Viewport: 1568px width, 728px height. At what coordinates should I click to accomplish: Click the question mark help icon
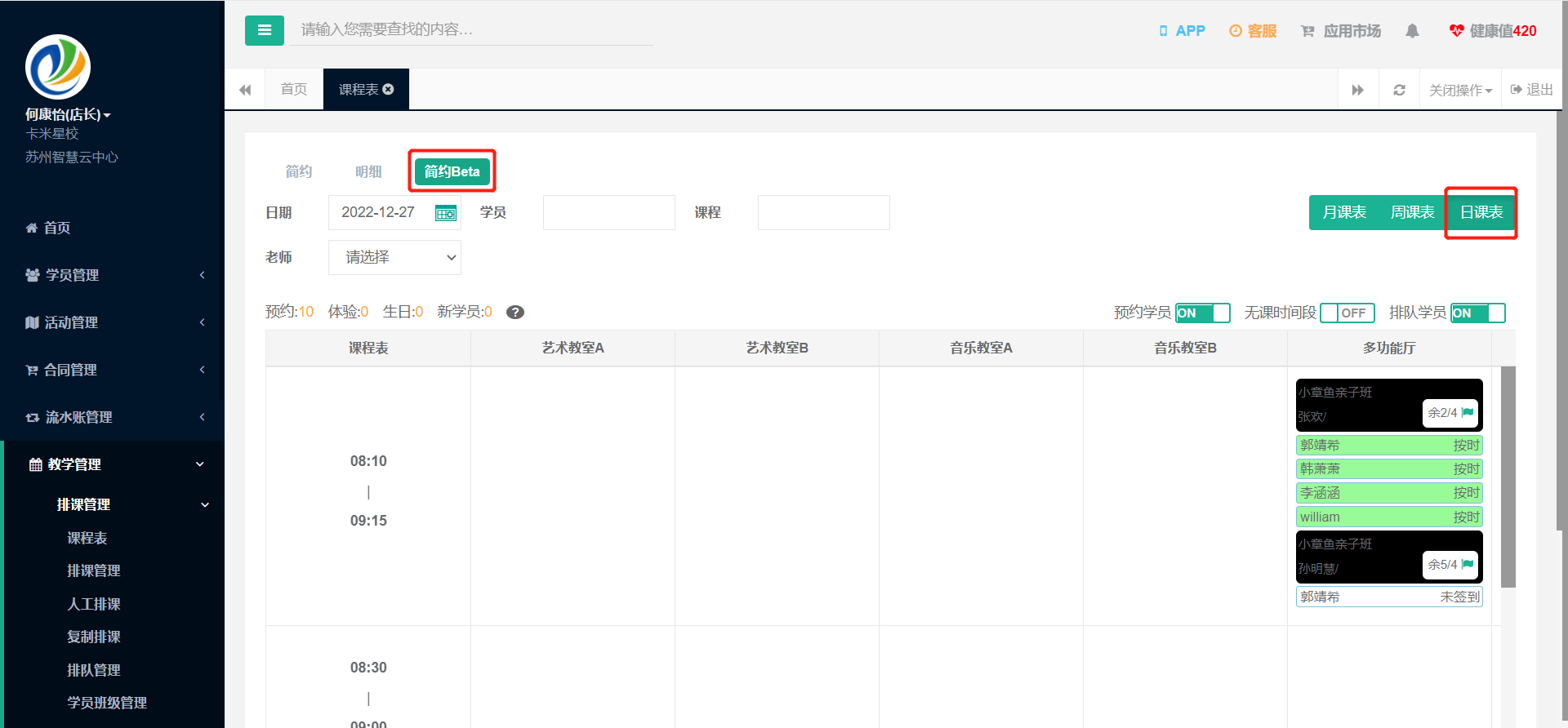(515, 312)
